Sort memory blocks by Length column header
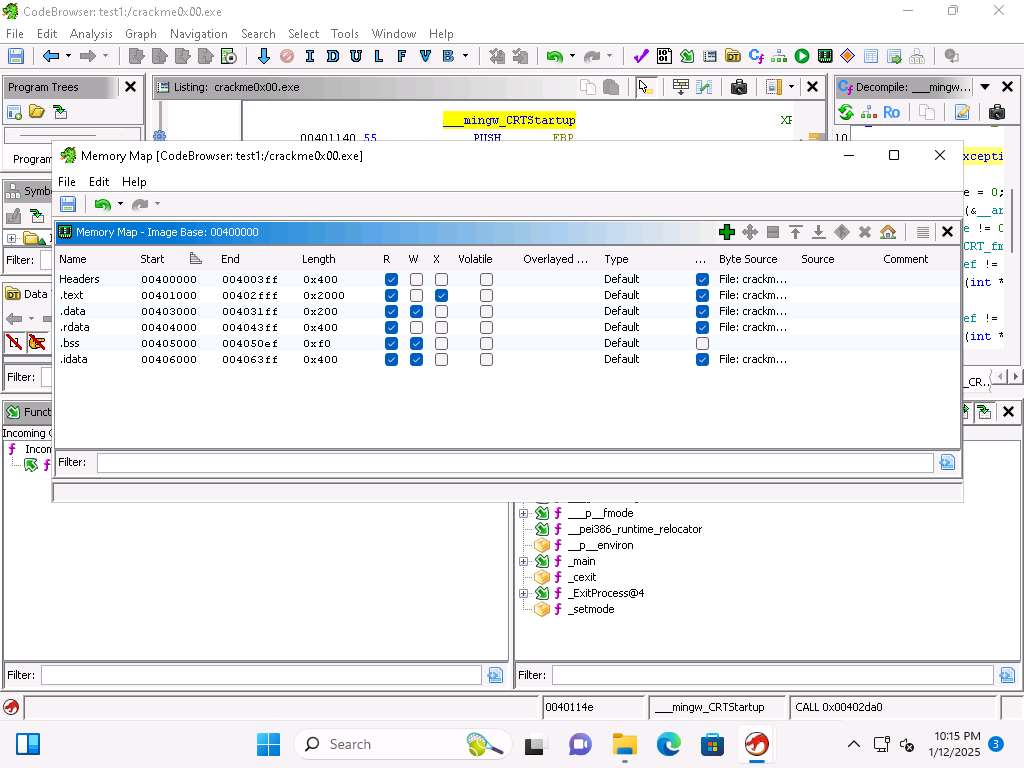The height and width of the screenshot is (768, 1024). tap(319, 259)
